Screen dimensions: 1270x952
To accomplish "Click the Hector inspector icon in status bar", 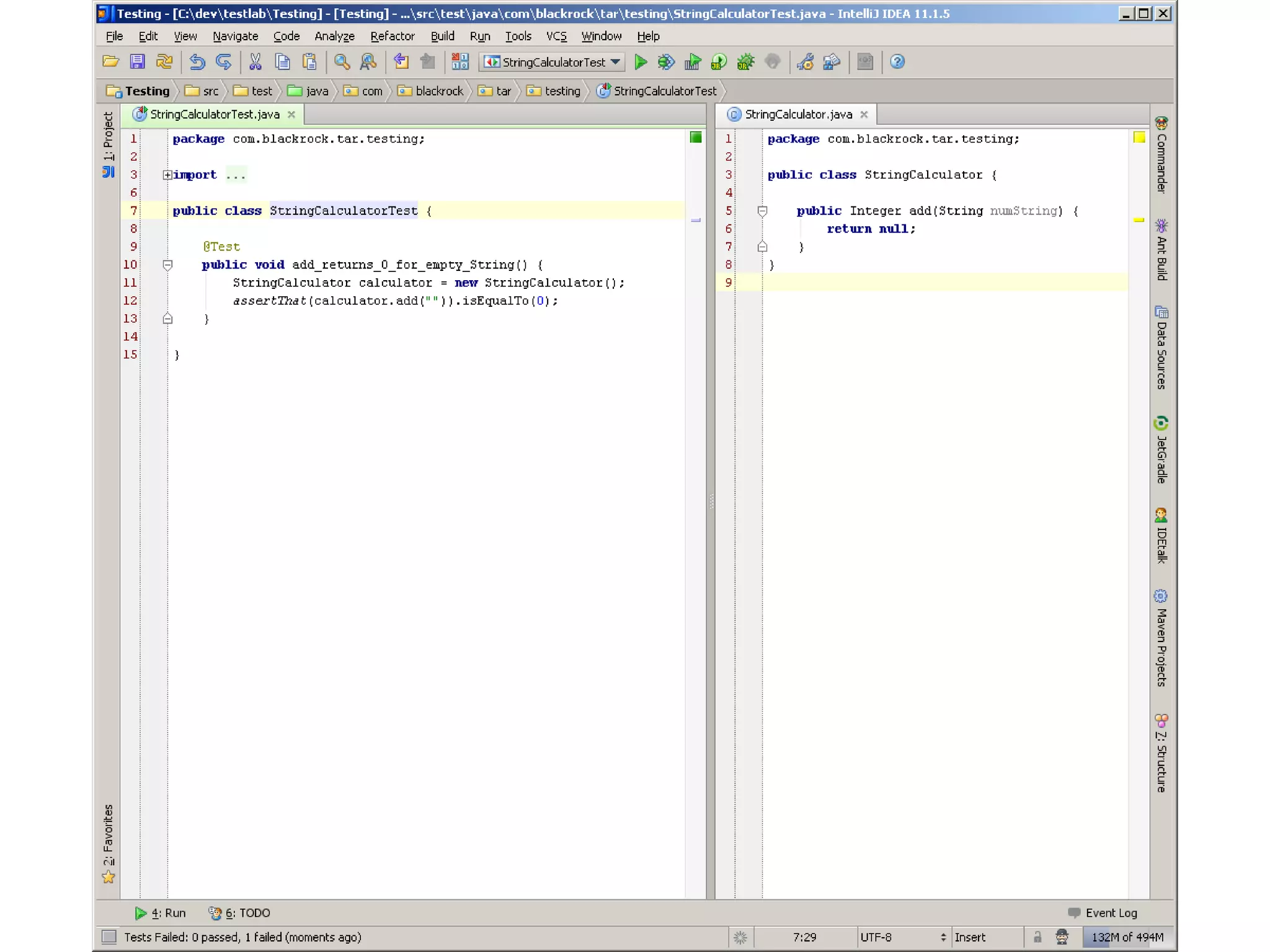I will (x=1062, y=937).
